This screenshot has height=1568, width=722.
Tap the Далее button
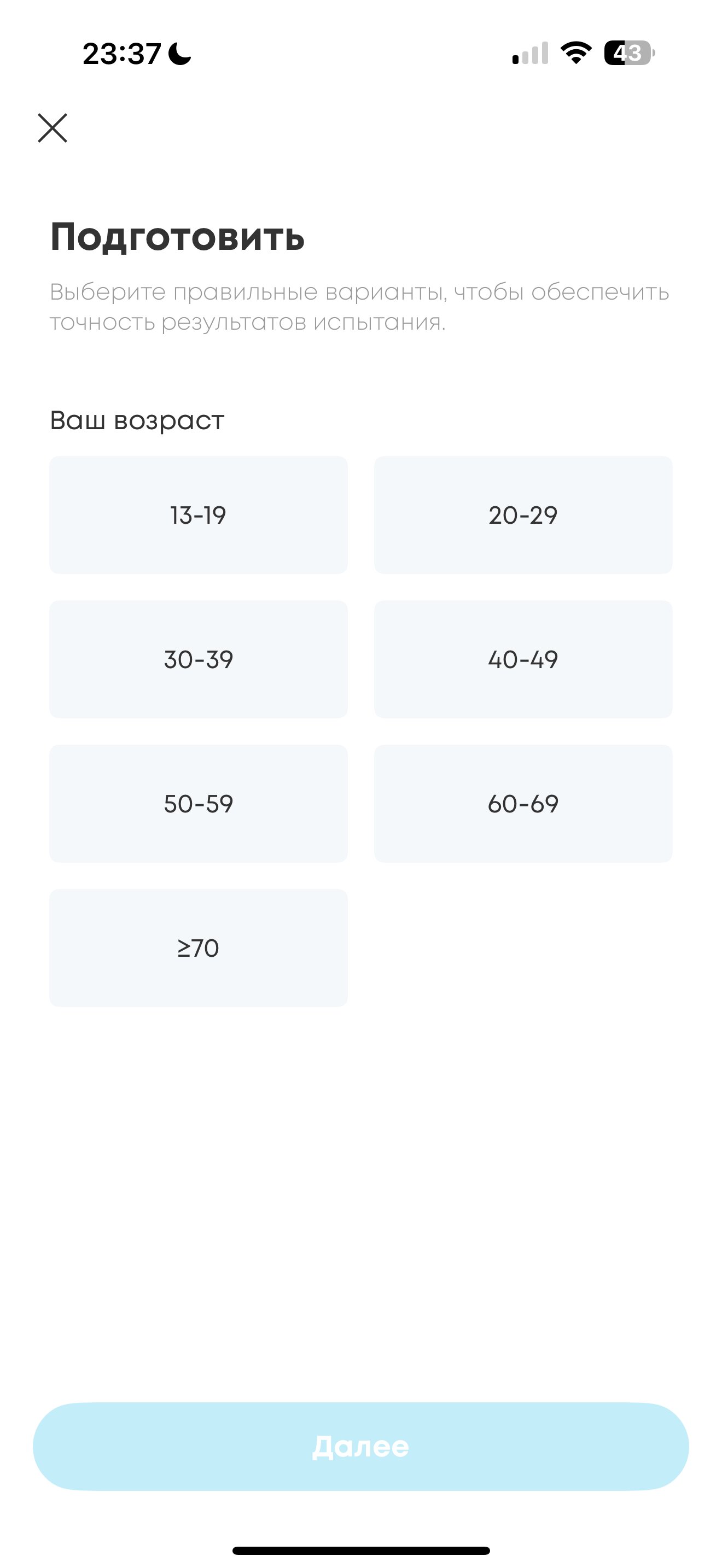[361, 1446]
